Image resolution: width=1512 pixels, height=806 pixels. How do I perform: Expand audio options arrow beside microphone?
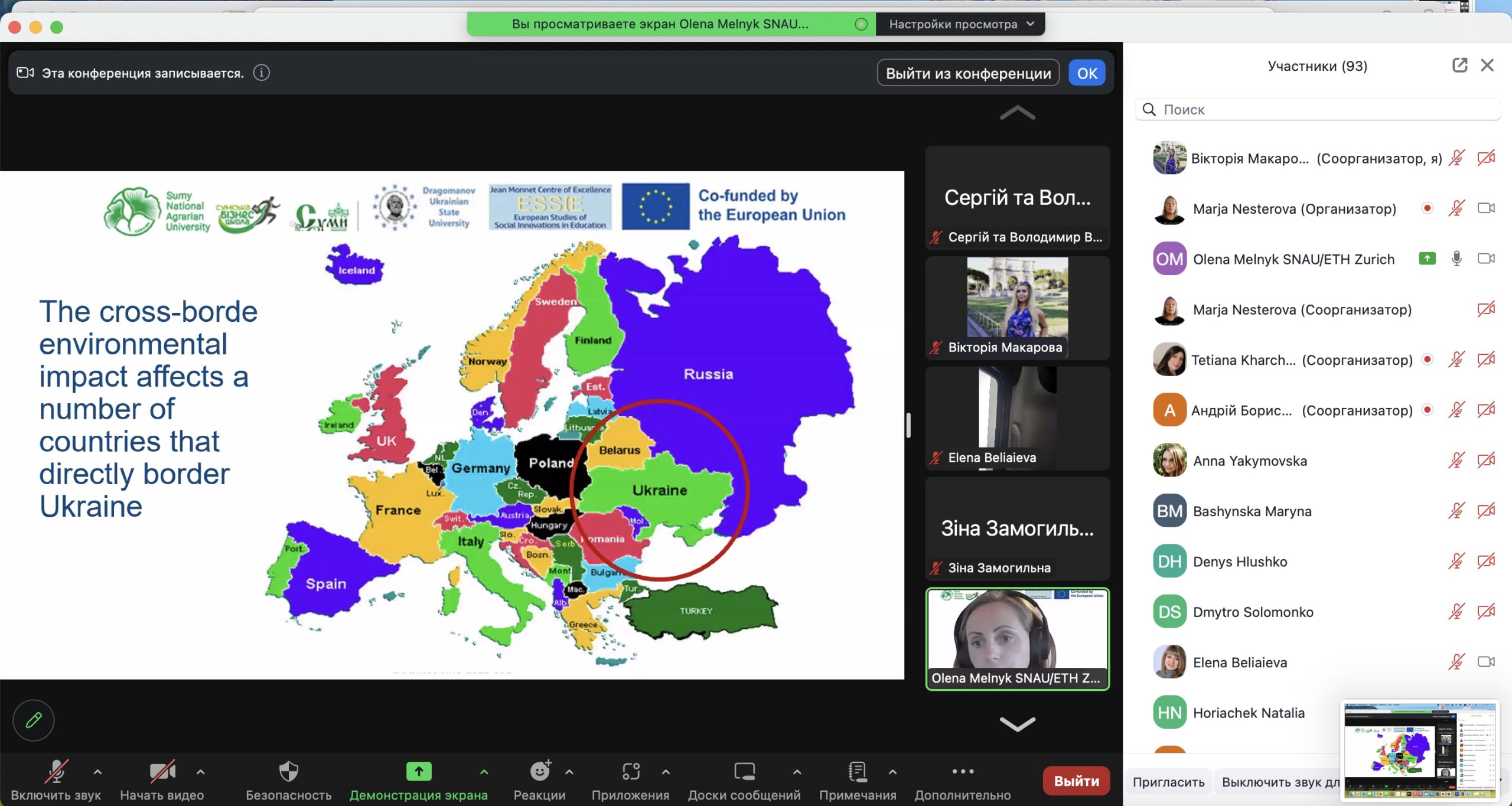click(x=97, y=771)
